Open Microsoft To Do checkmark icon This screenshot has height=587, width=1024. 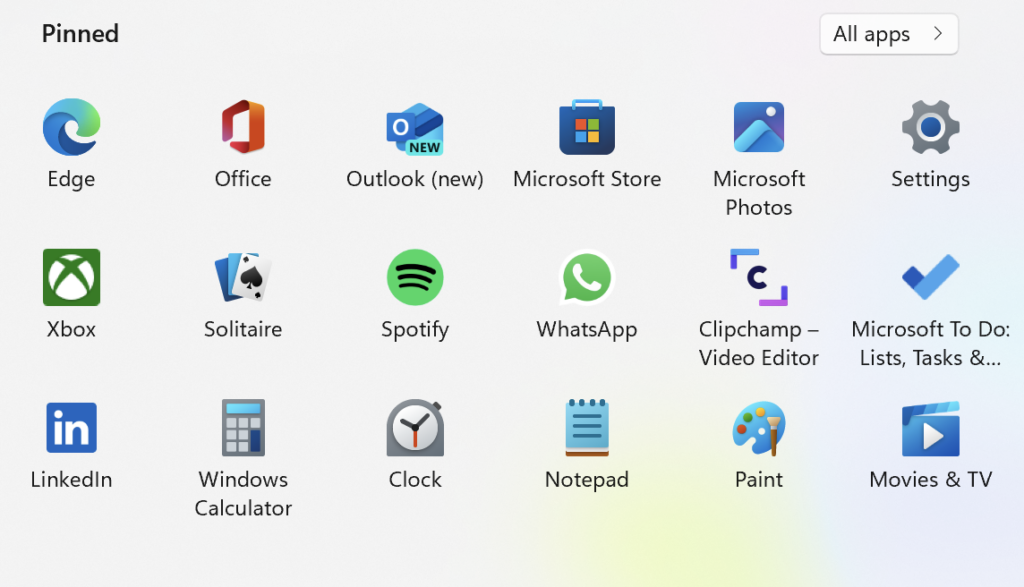(x=930, y=278)
